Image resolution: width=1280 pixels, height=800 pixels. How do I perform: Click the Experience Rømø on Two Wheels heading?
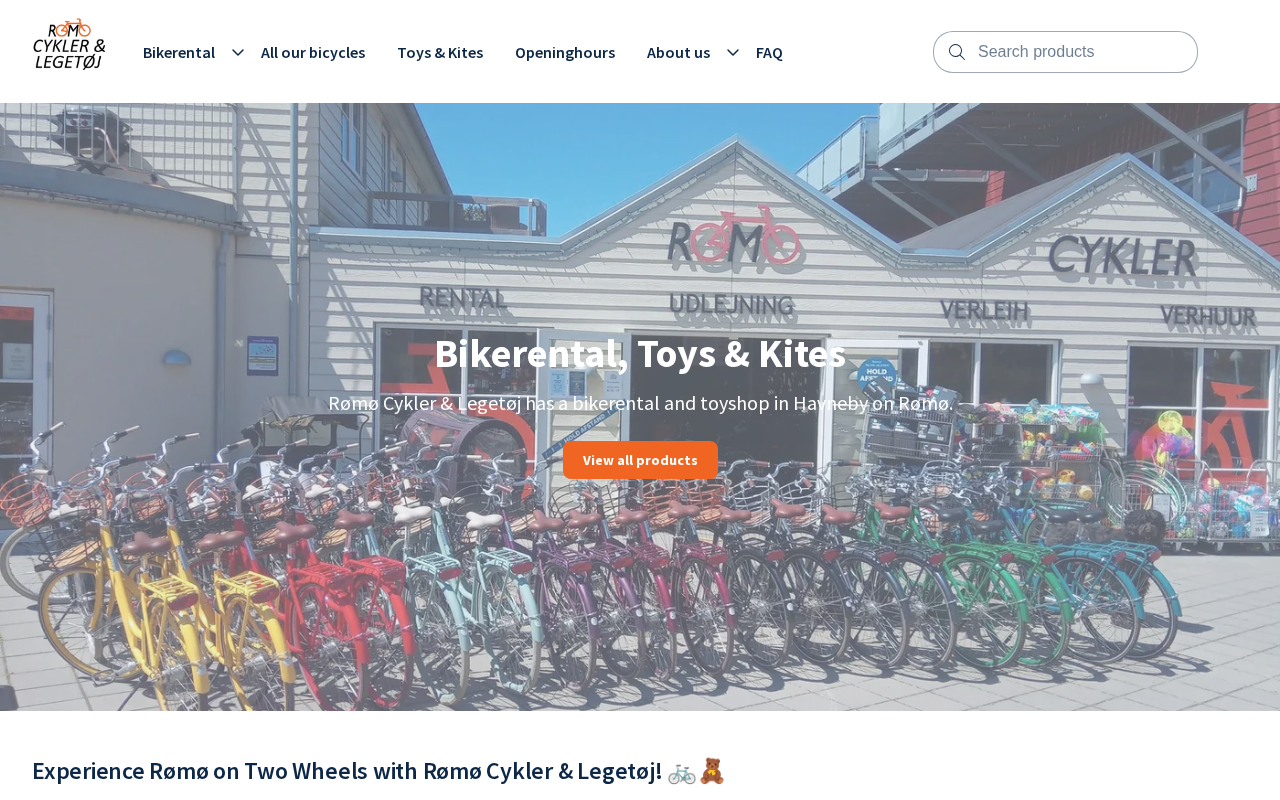point(347,771)
